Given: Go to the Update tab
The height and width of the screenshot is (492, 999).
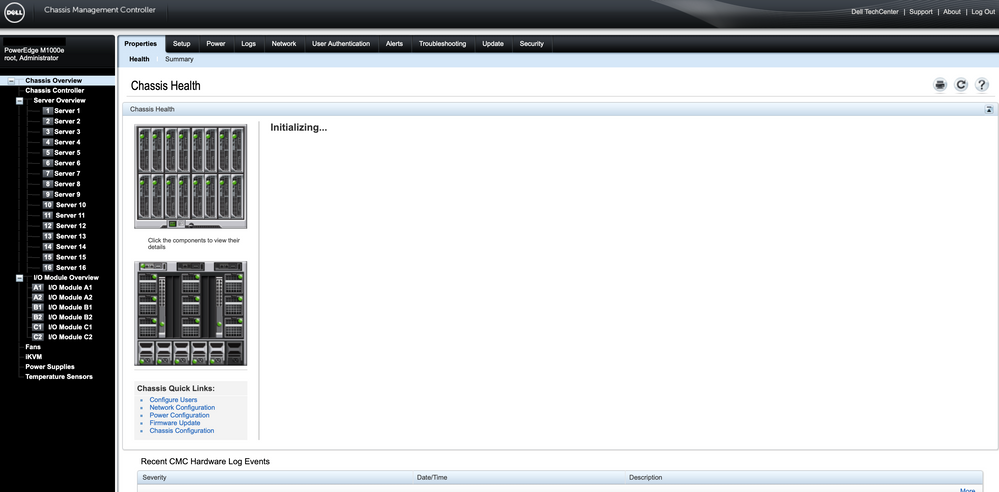Looking at the screenshot, I should click(493, 44).
